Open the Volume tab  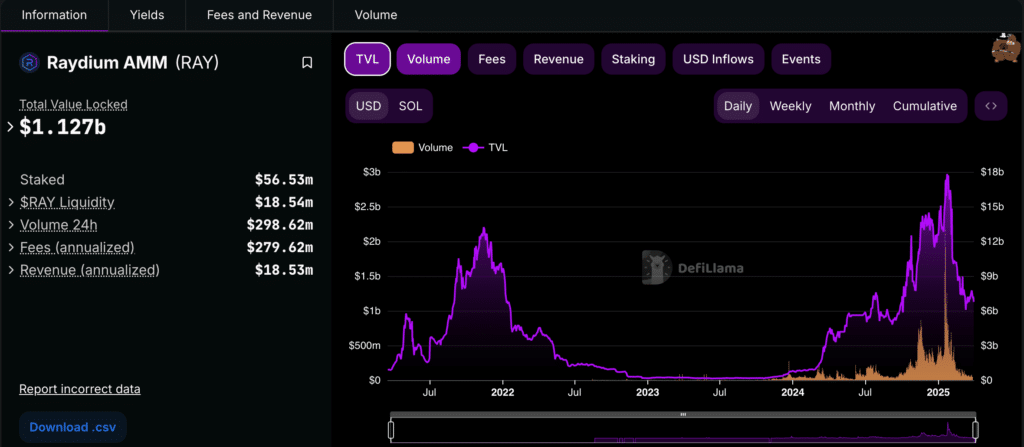[376, 15]
